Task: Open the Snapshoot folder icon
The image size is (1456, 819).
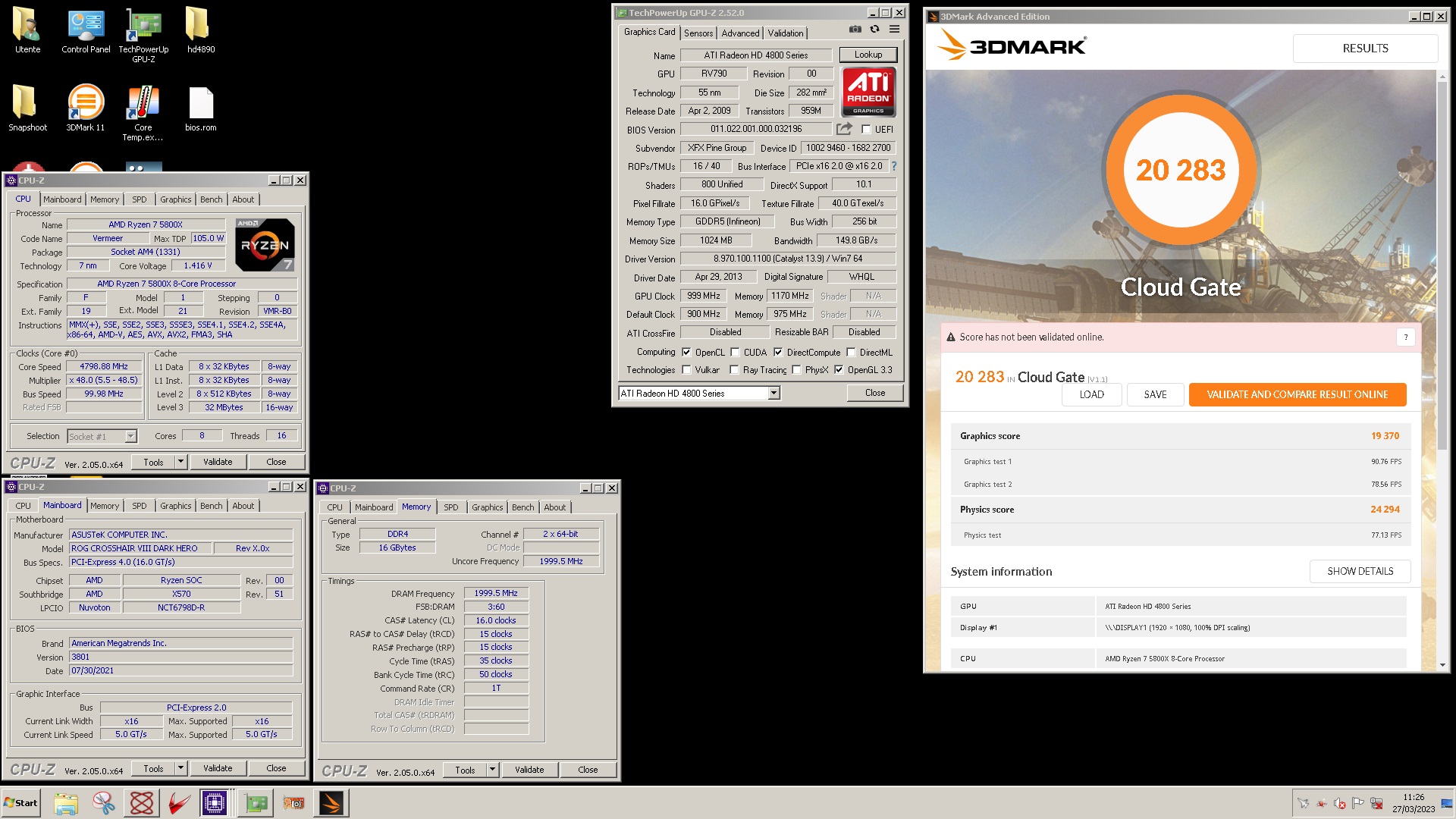Action: pos(27,108)
